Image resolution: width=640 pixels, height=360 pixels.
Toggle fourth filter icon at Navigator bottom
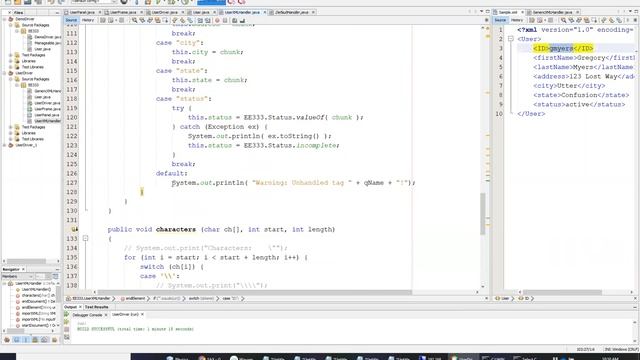click(35, 340)
